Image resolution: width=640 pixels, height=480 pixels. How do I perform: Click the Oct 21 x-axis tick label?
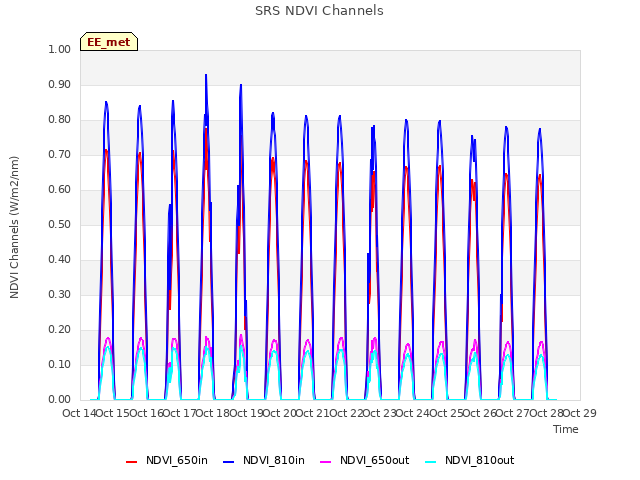313,413
